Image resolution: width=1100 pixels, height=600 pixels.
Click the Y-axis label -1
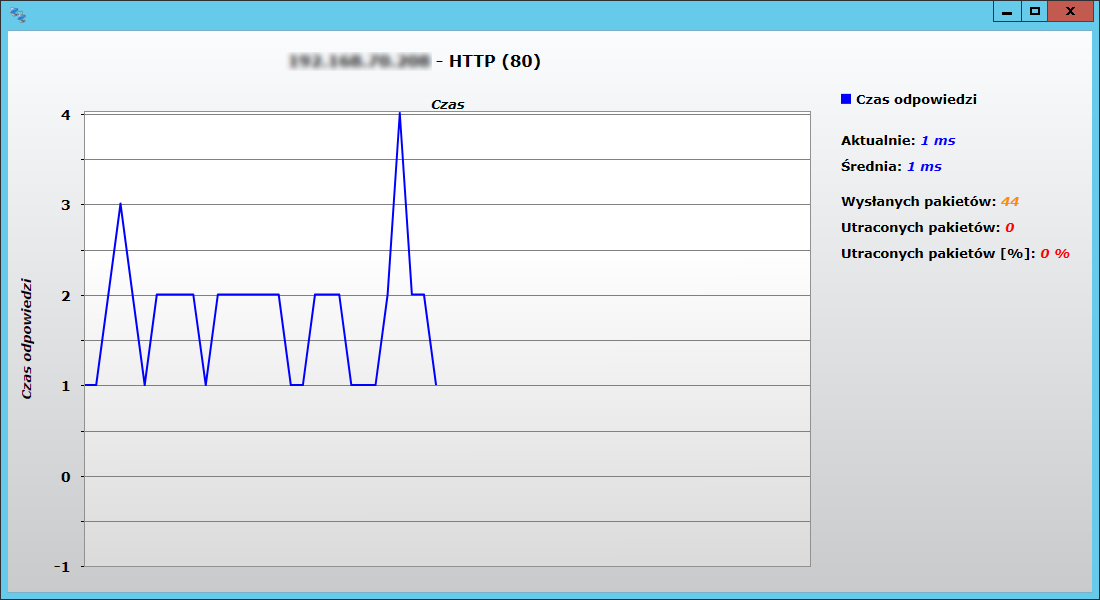(63, 567)
